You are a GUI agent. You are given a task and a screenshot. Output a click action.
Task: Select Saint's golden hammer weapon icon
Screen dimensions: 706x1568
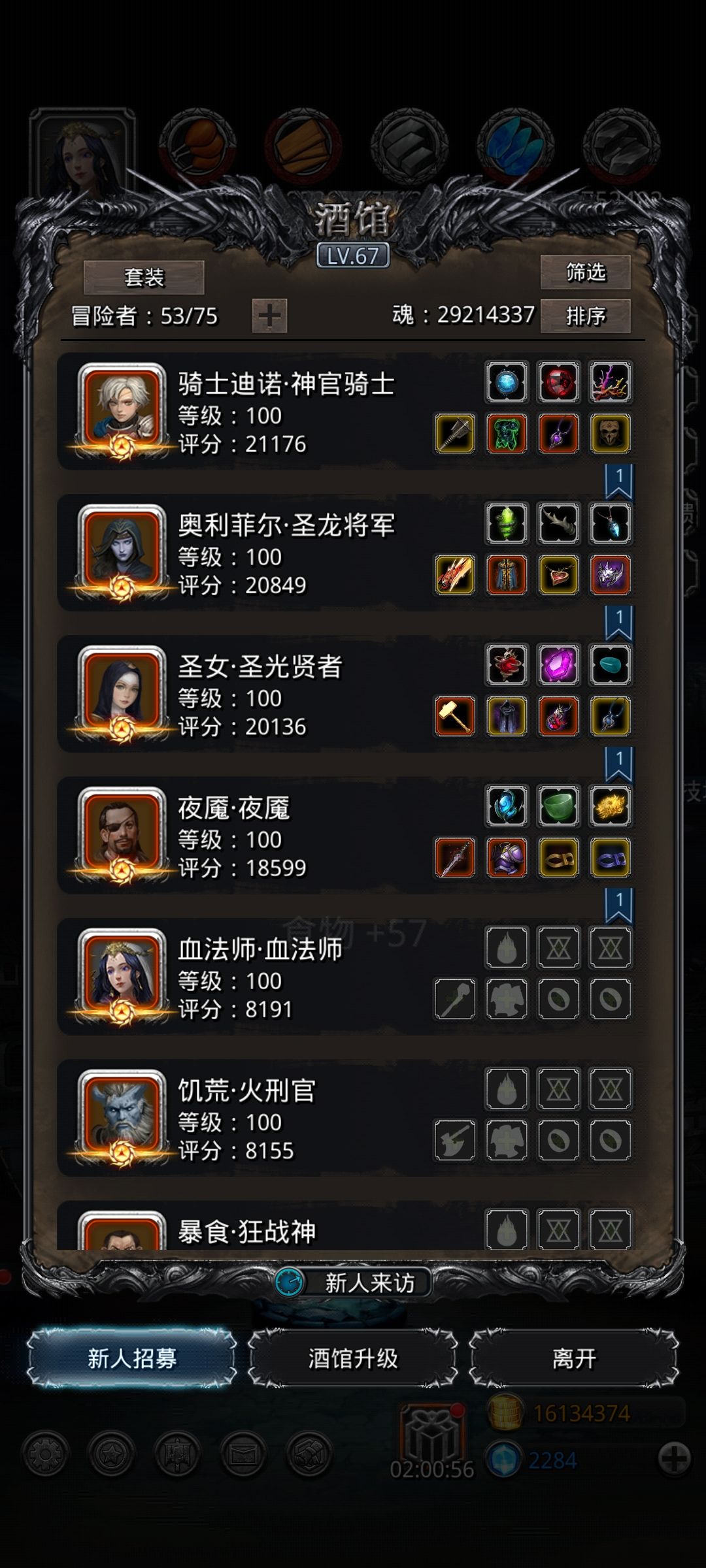click(x=455, y=715)
